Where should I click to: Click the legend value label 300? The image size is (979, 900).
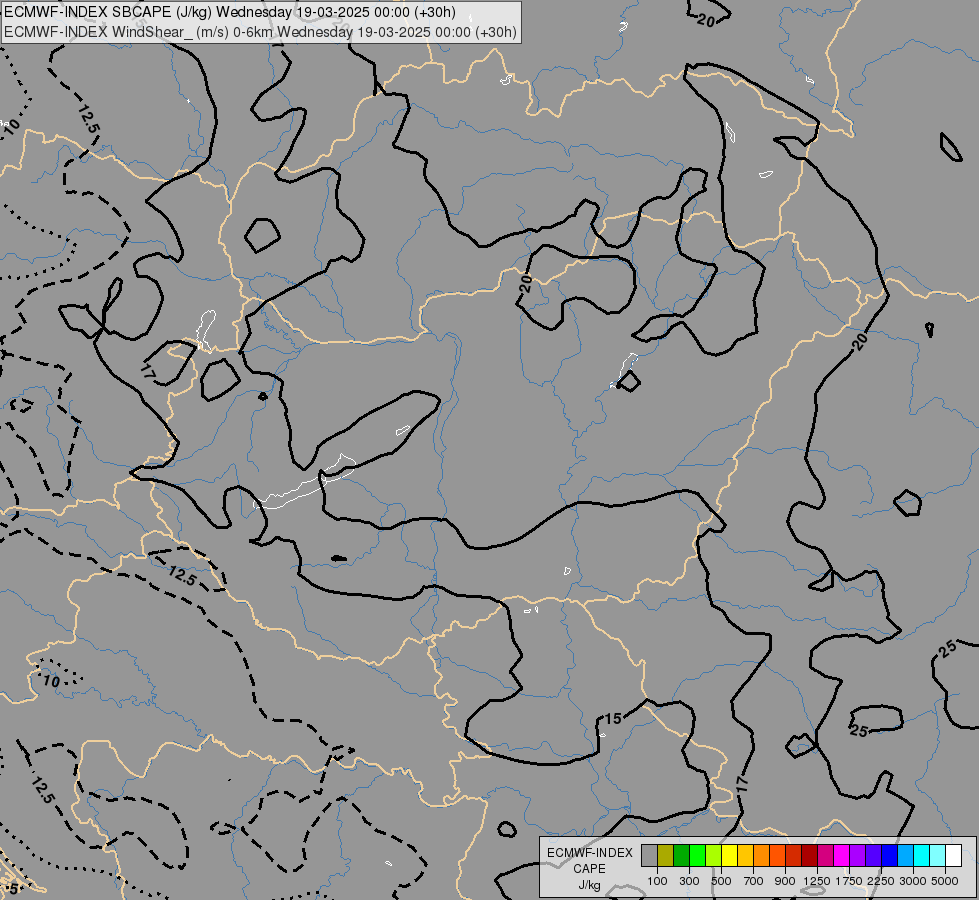coord(689,881)
